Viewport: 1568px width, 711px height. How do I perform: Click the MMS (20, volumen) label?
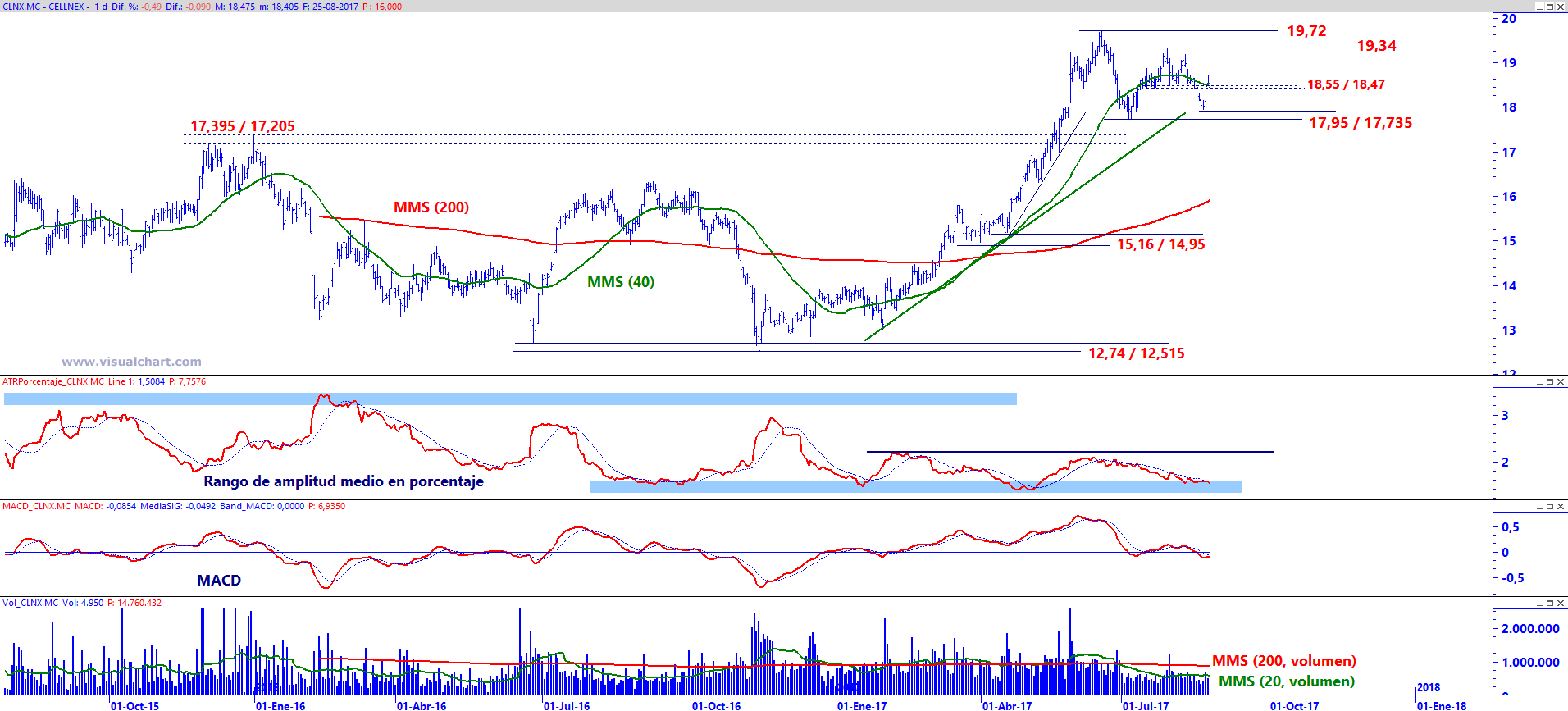1287,681
